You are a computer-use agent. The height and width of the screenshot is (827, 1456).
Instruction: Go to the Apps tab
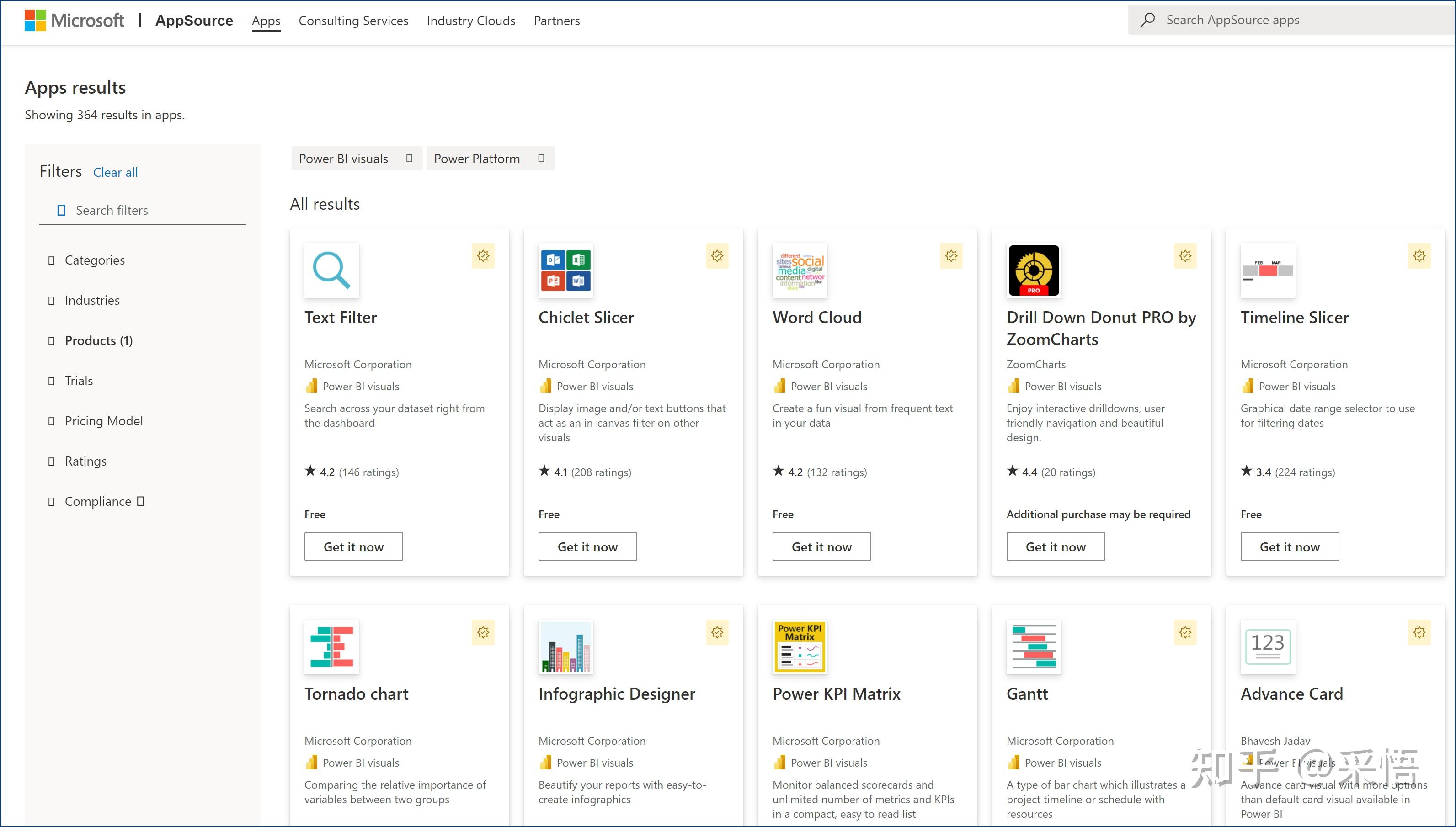[x=266, y=21]
